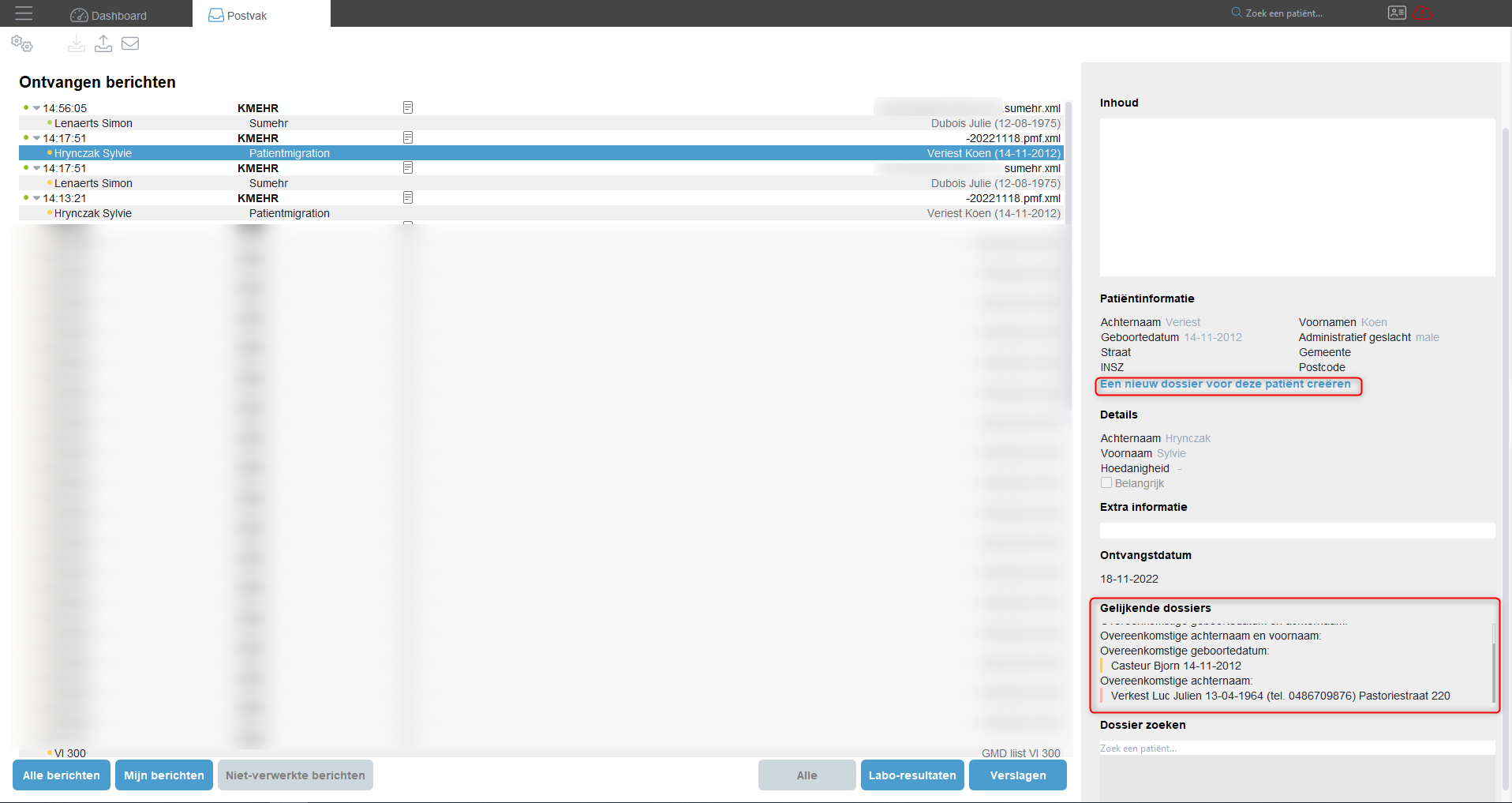The height and width of the screenshot is (803, 1512).
Task: Open document icon of the 14:56:05 message
Action: click(408, 107)
